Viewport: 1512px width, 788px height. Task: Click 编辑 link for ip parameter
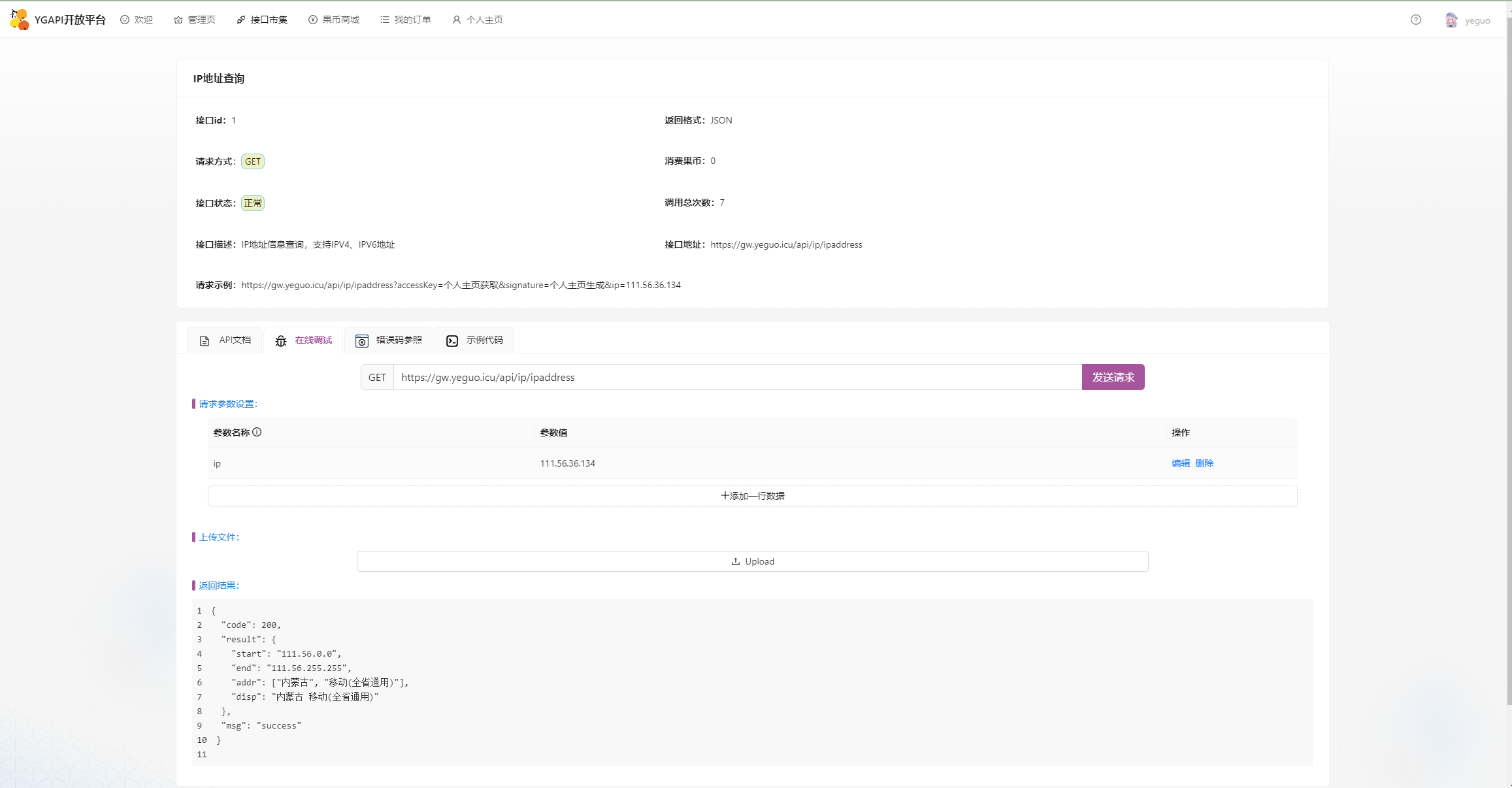[1180, 463]
